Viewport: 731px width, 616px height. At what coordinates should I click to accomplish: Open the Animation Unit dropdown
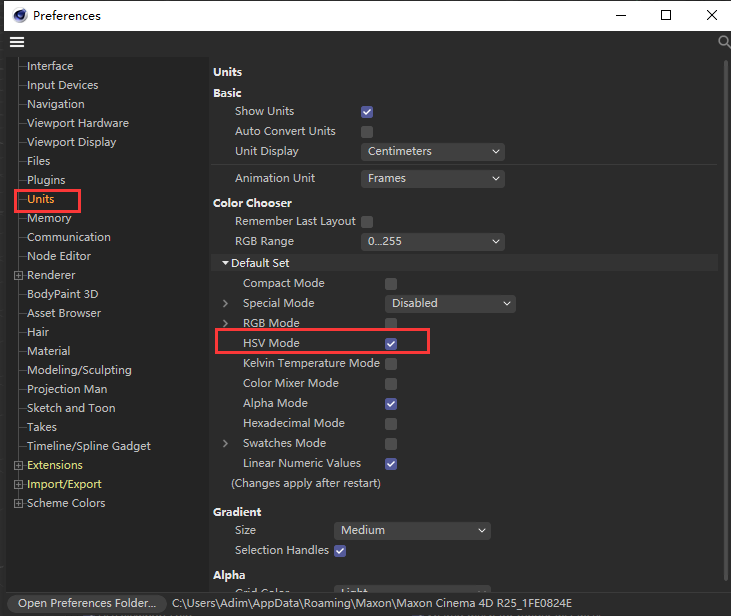pyautogui.click(x=432, y=179)
